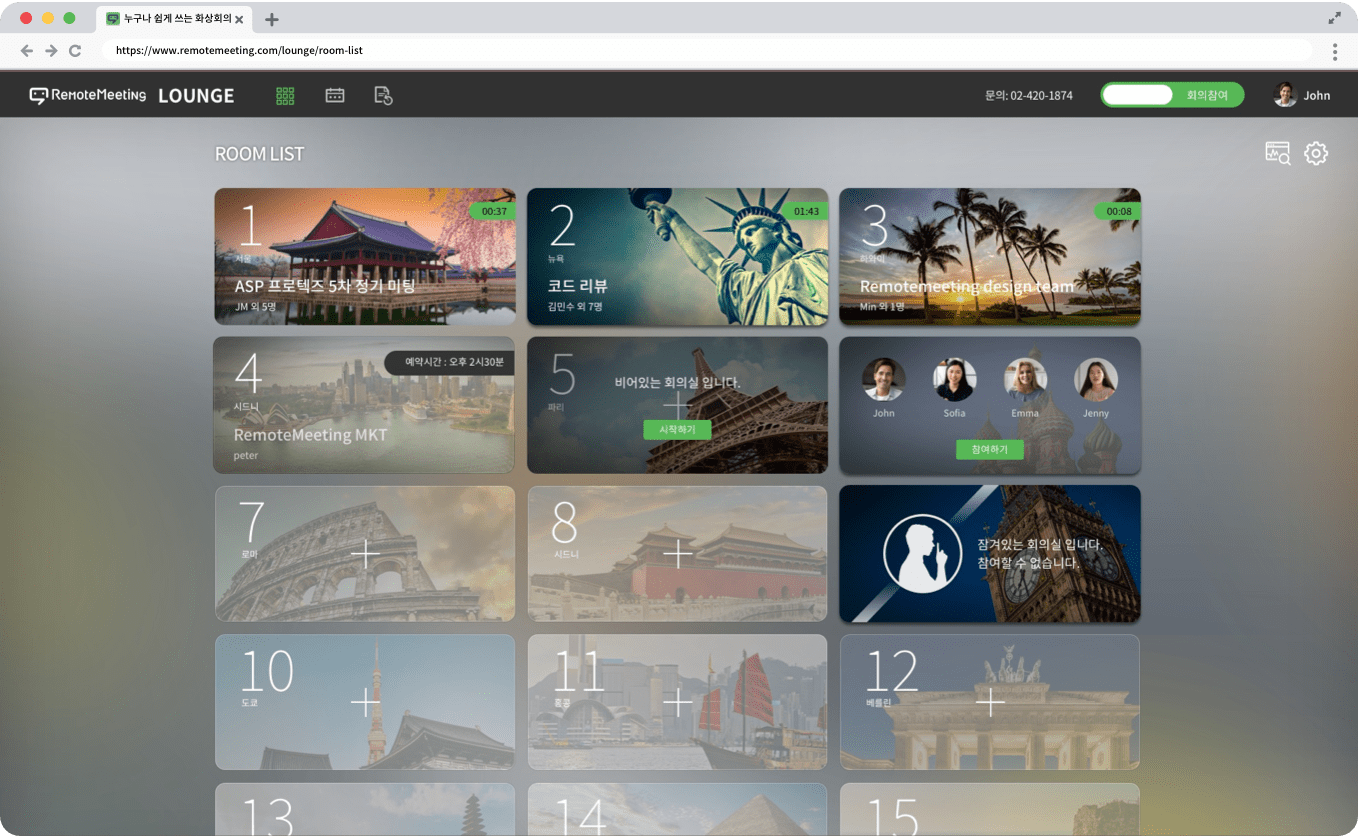Screen dimensions: 1358x836
Task: Click the plus icon in room 12
Action: (990, 702)
